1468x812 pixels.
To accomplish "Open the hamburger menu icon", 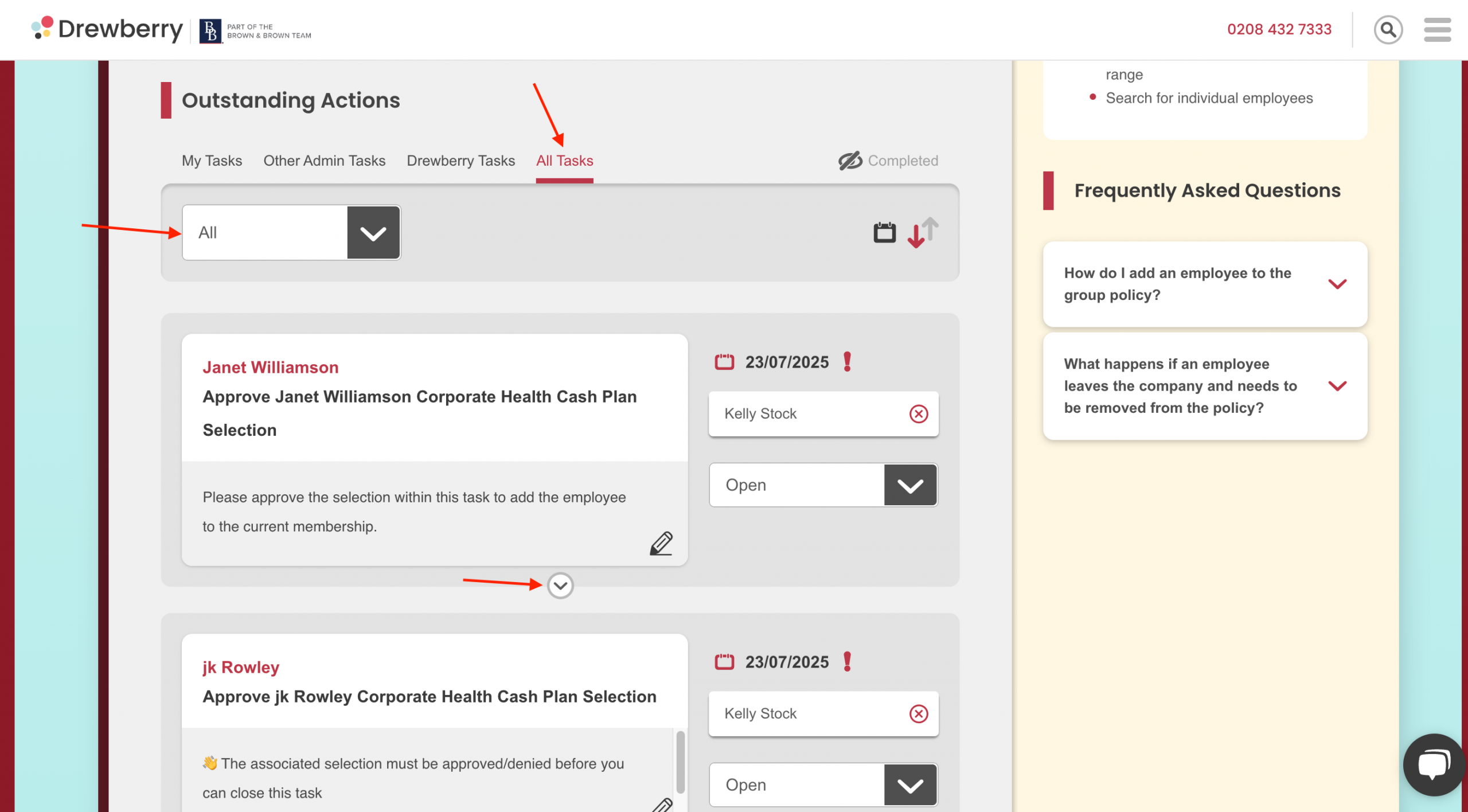I will (1437, 29).
